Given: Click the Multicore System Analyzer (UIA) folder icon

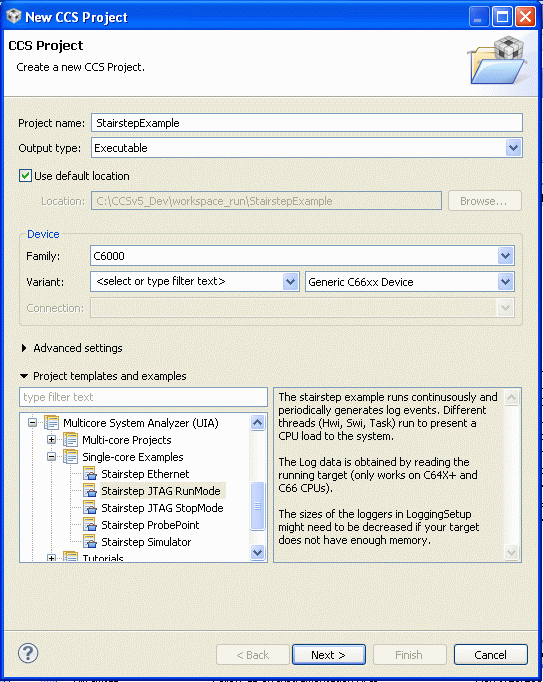Looking at the screenshot, I should [x=52, y=422].
